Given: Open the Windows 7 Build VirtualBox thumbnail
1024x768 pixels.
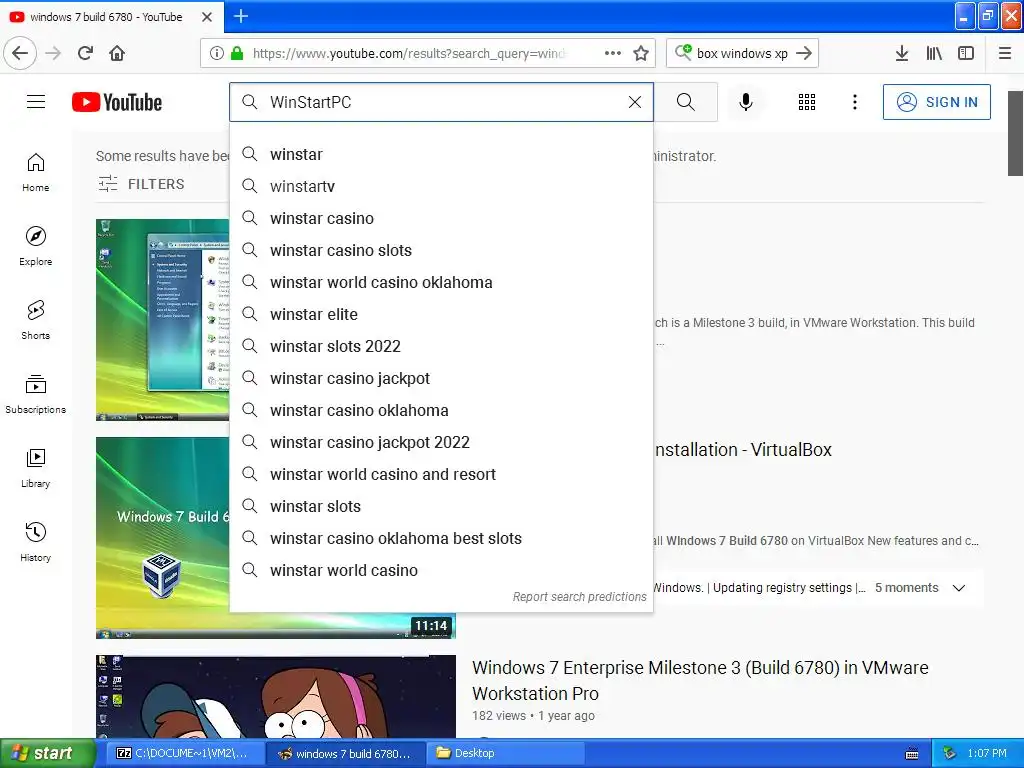Looking at the screenshot, I should [162, 537].
